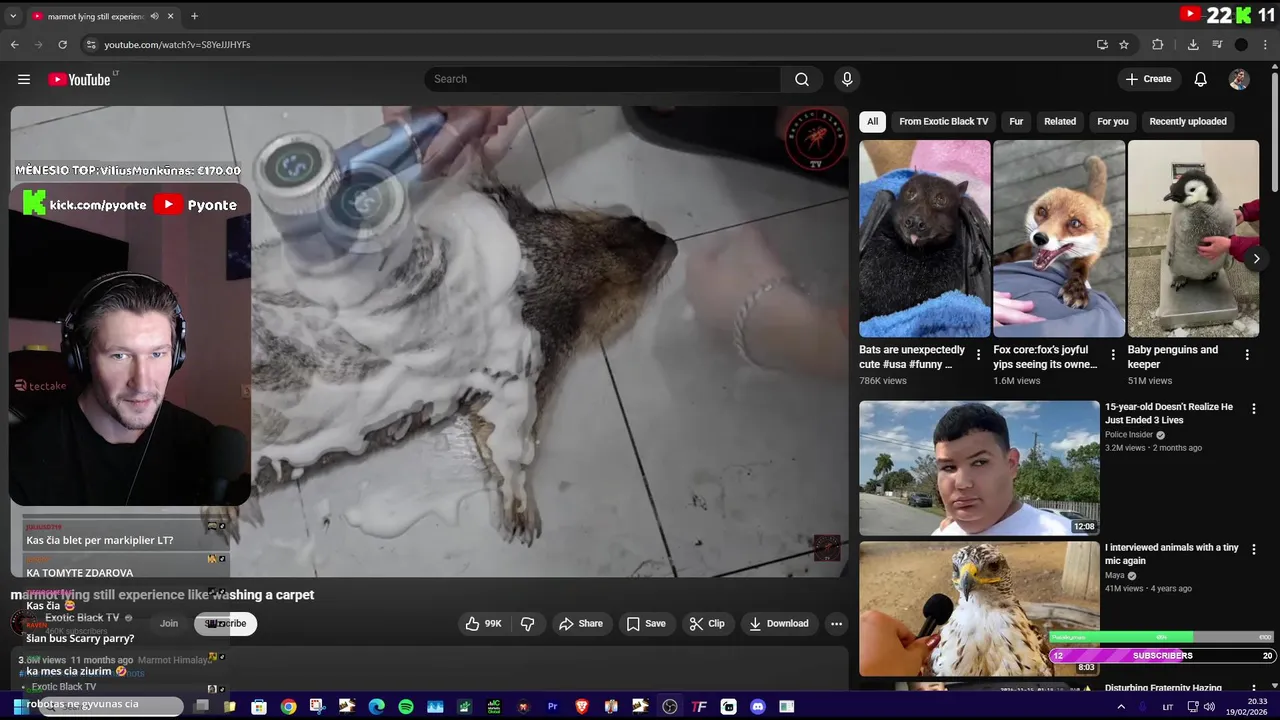Image resolution: width=1280 pixels, height=720 pixels.
Task: Open browser downloads icon
Action: pyautogui.click(x=1193, y=44)
